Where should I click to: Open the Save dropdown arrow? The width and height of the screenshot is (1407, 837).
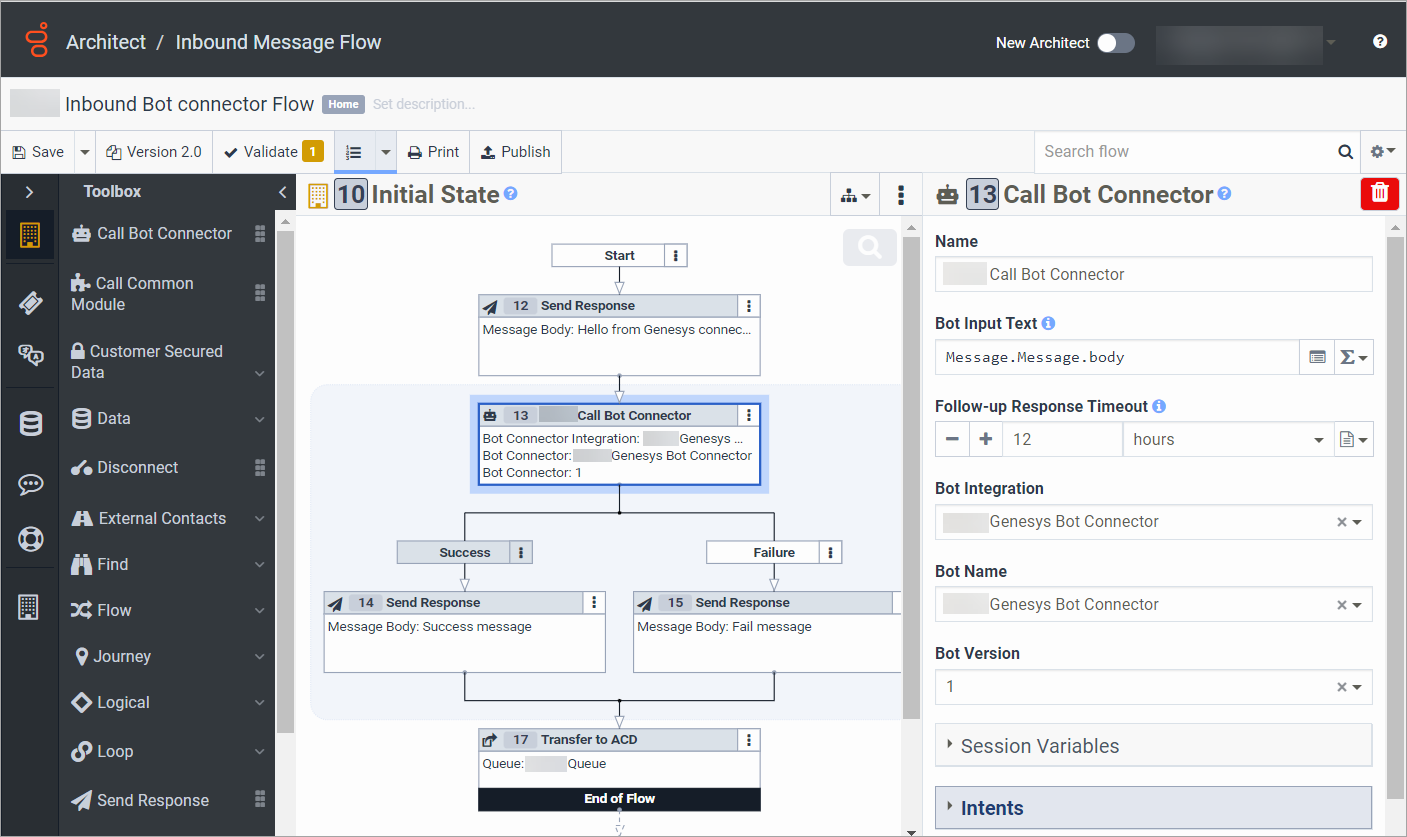click(x=85, y=152)
